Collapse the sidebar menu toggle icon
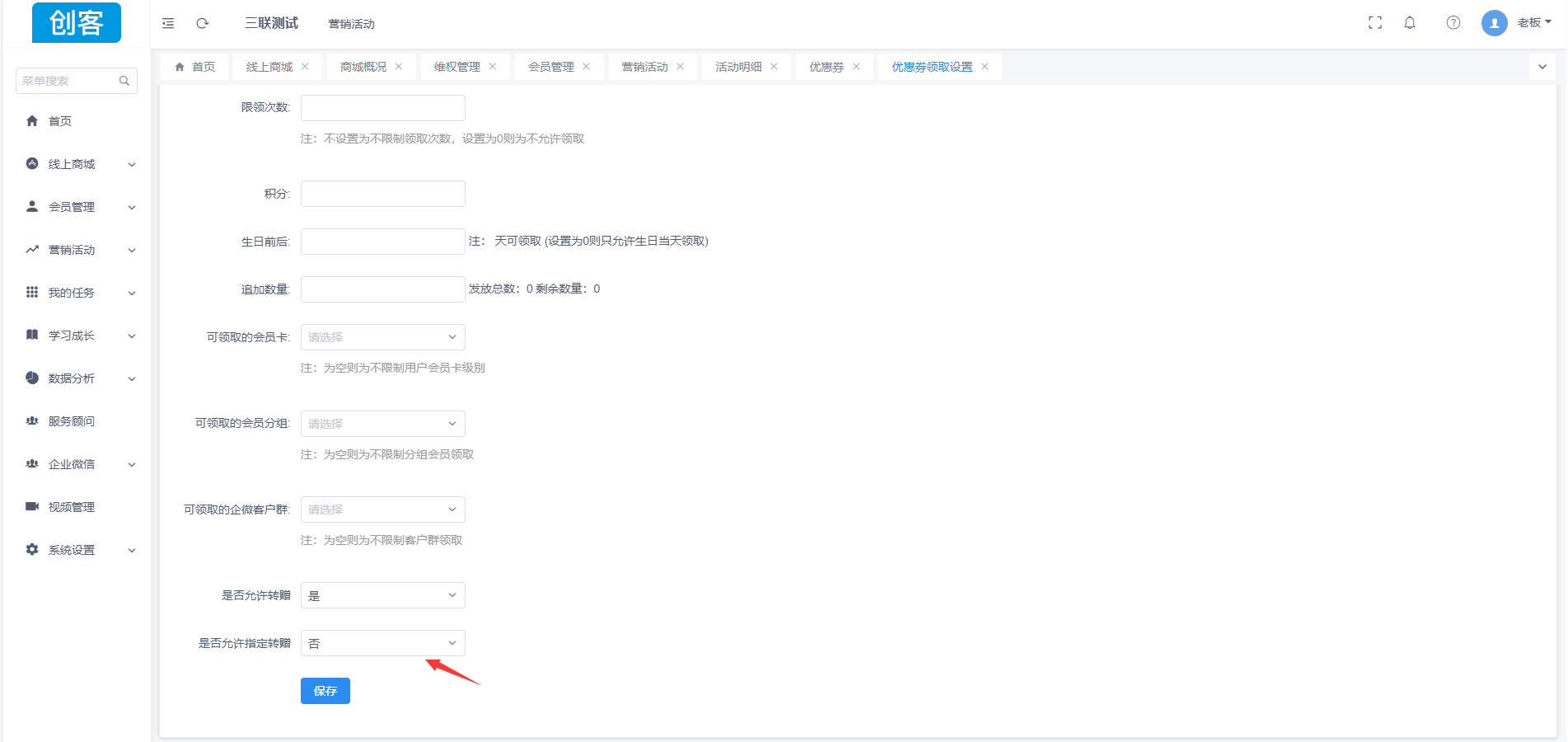This screenshot has width=1568, height=742. coord(168,23)
